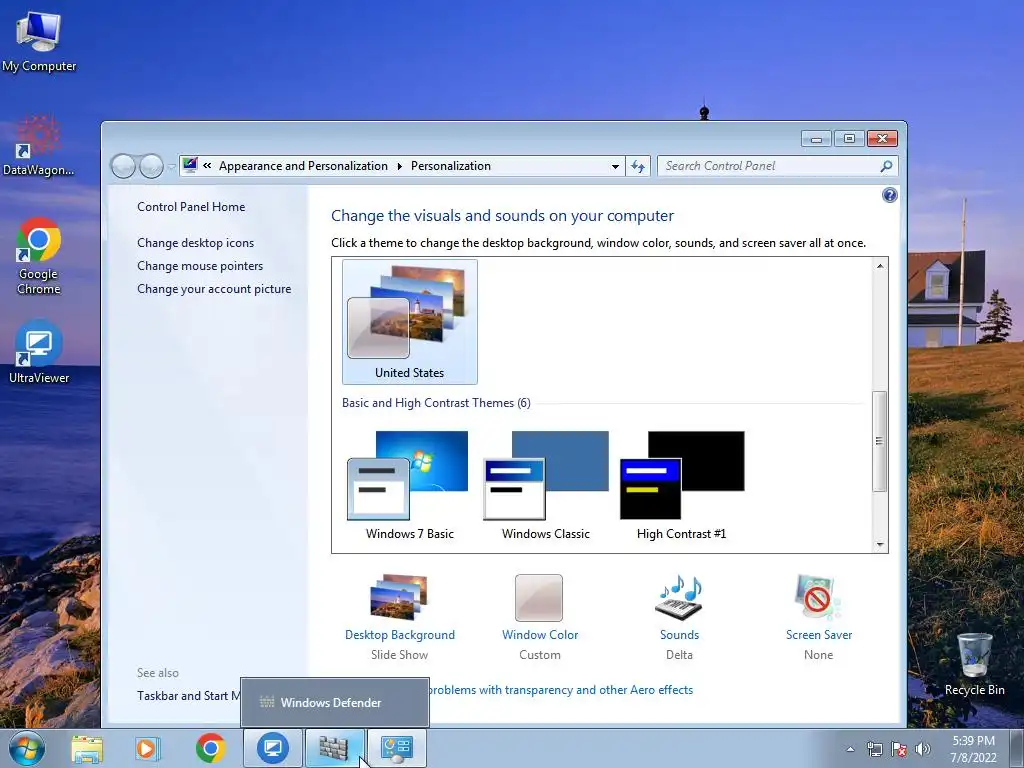The width and height of the screenshot is (1024, 768).
Task: Open Chrome from the taskbar
Action: pos(210,748)
